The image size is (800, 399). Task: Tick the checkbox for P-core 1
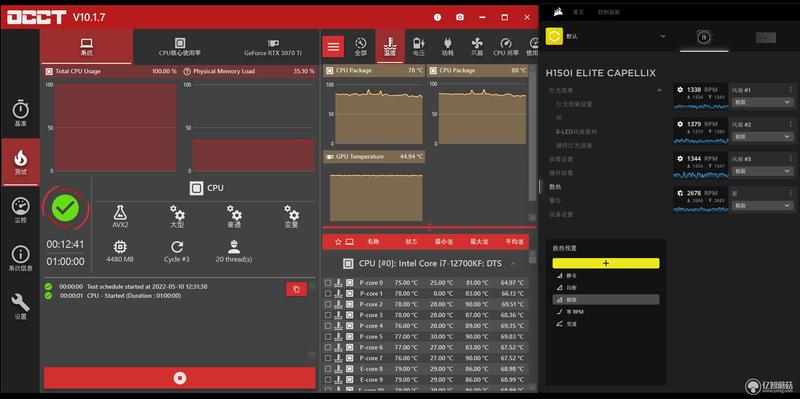(x=328, y=293)
